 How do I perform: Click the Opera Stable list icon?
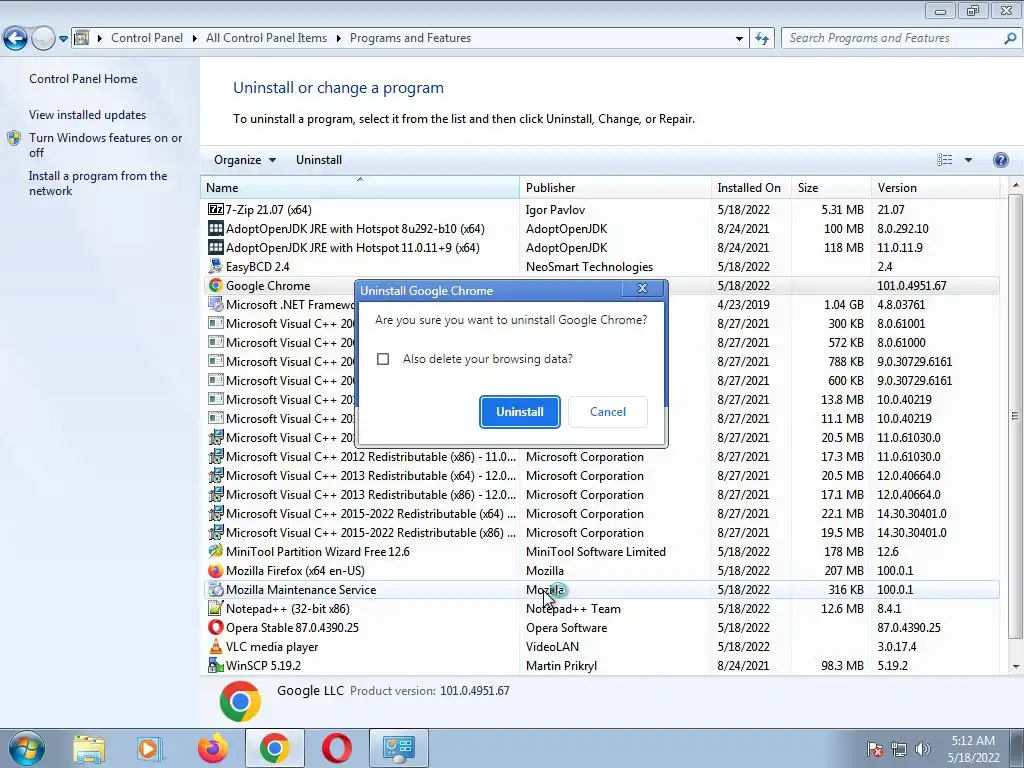coord(216,627)
